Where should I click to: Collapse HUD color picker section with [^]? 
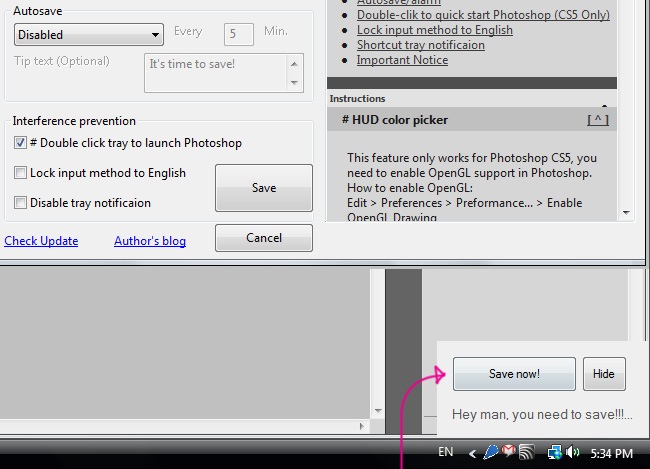click(597, 120)
